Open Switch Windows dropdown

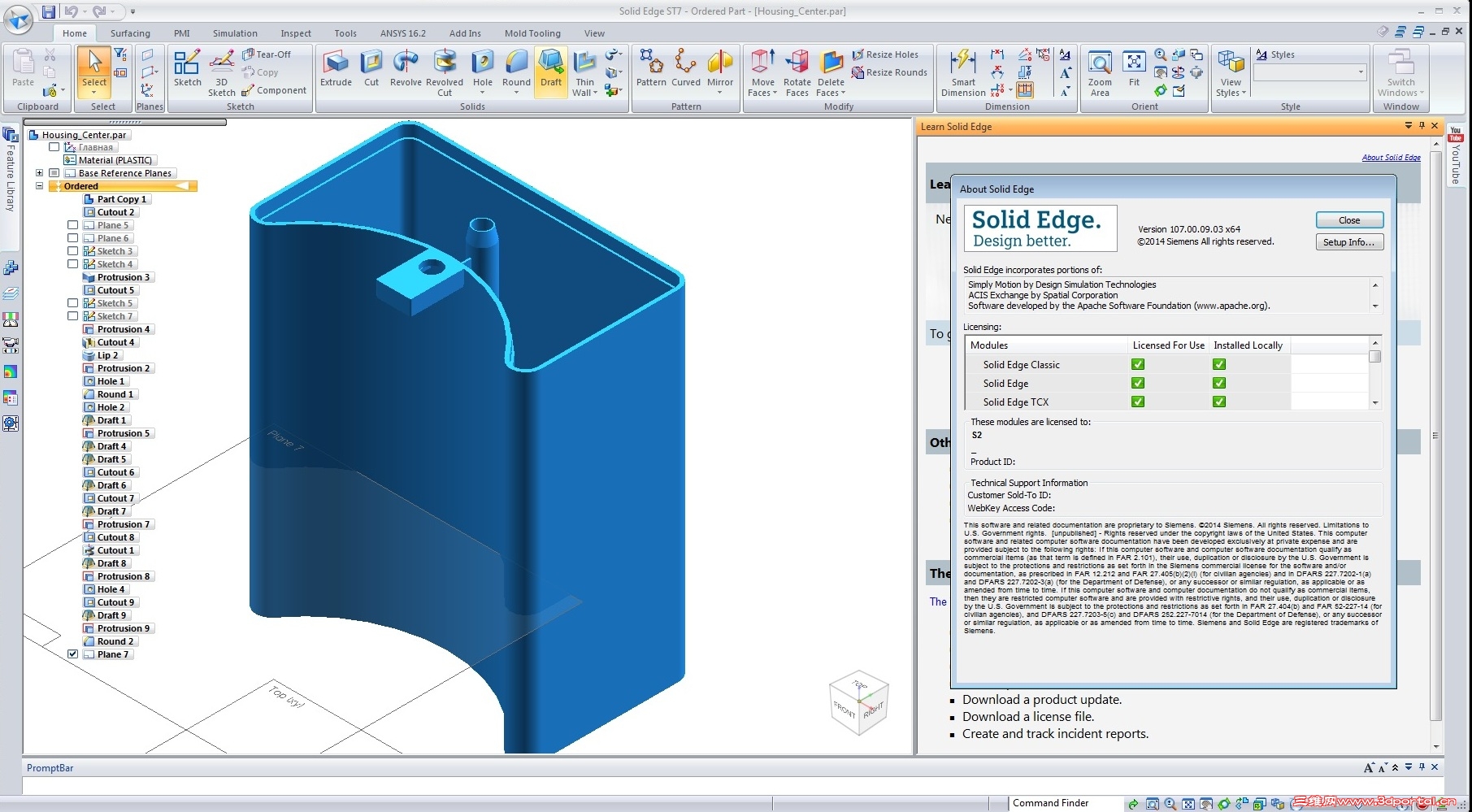point(1400,73)
